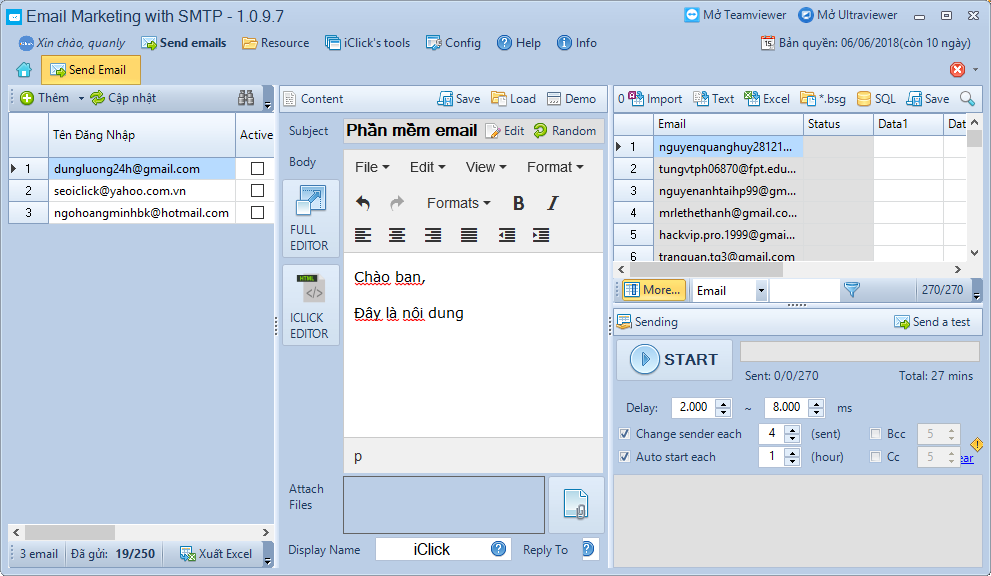Open the File dropdown in editor
This screenshot has width=991, height=576.
(x=372, y=167)
